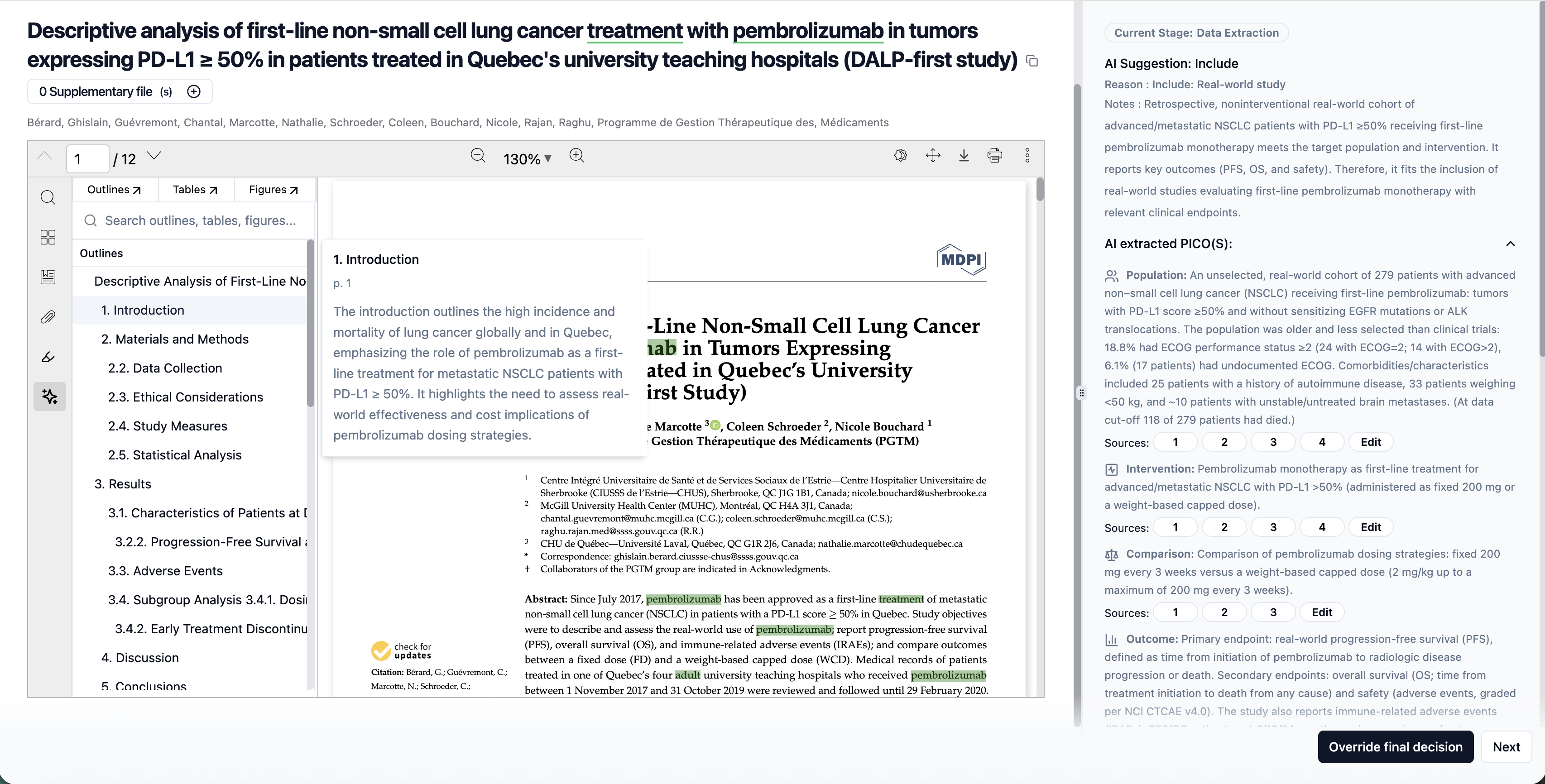Click Edit under Population sources
The width and height of the screenshot is (1545, 784).
[1371, 442]
